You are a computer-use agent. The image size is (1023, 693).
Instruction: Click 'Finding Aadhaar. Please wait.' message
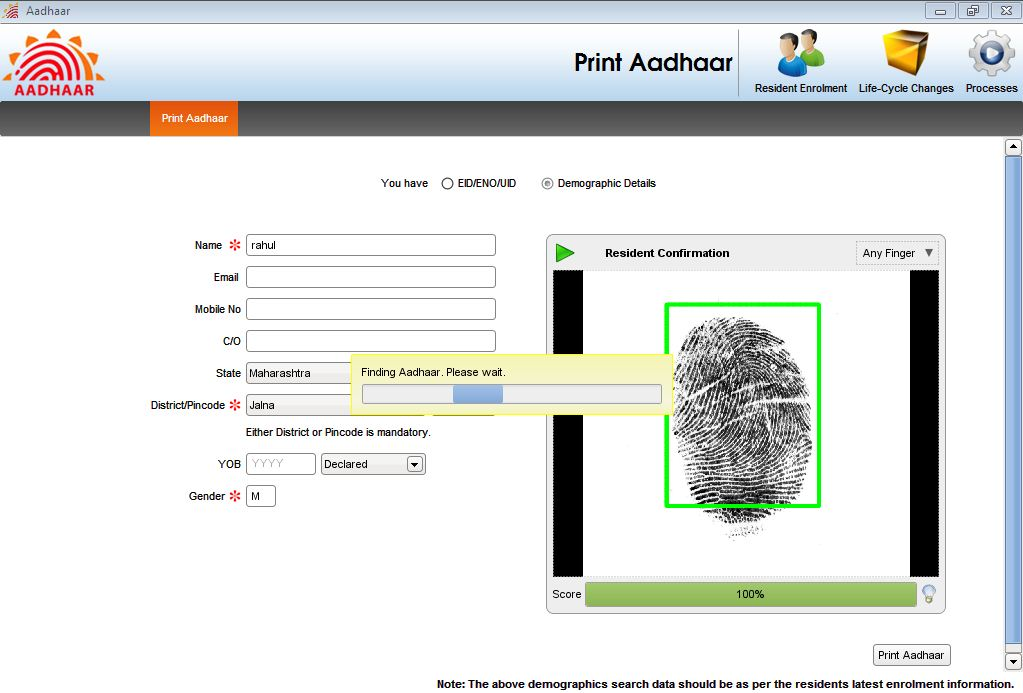(433, 372)
